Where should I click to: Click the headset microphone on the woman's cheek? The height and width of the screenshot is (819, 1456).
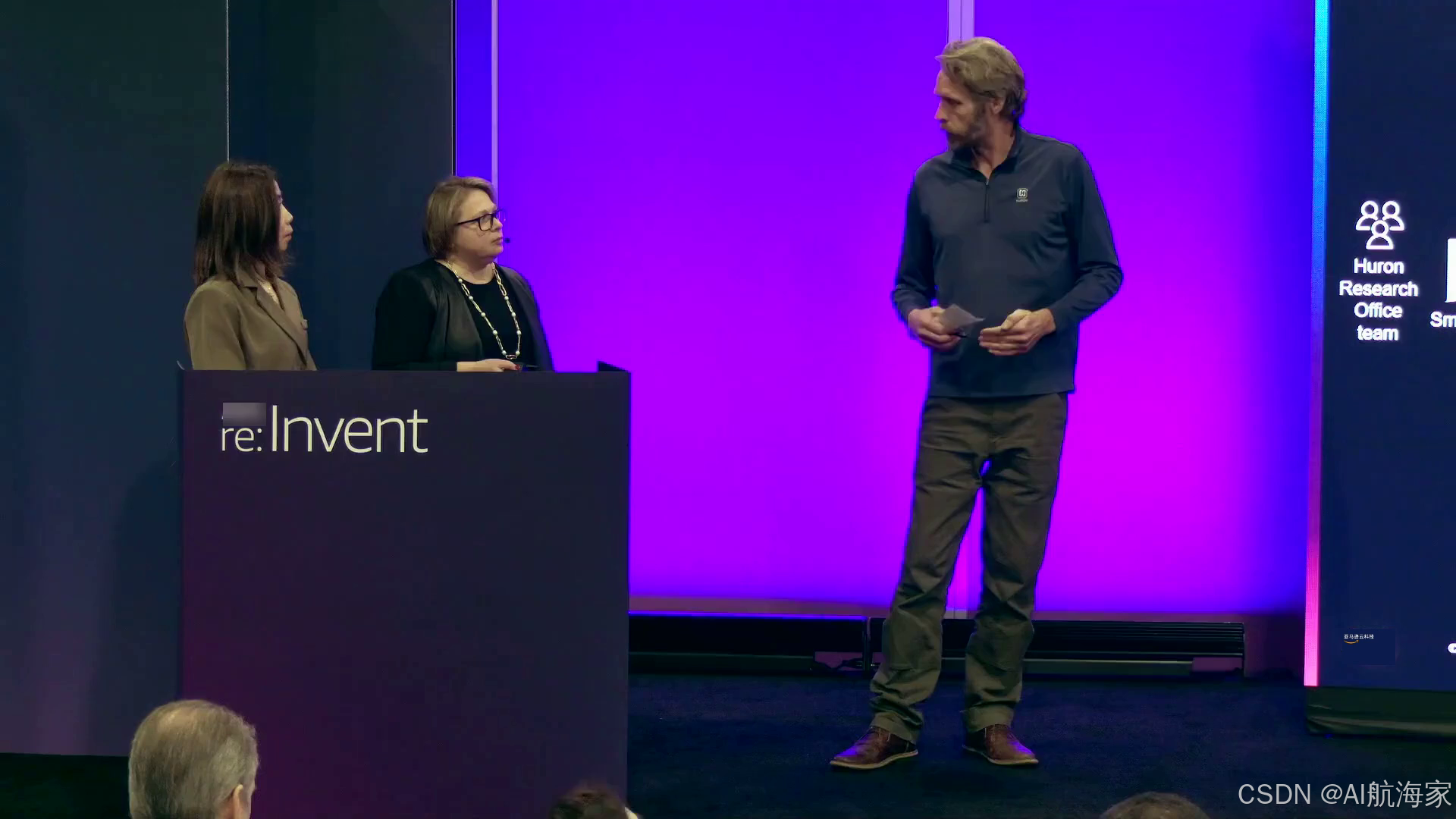(506, 240)
